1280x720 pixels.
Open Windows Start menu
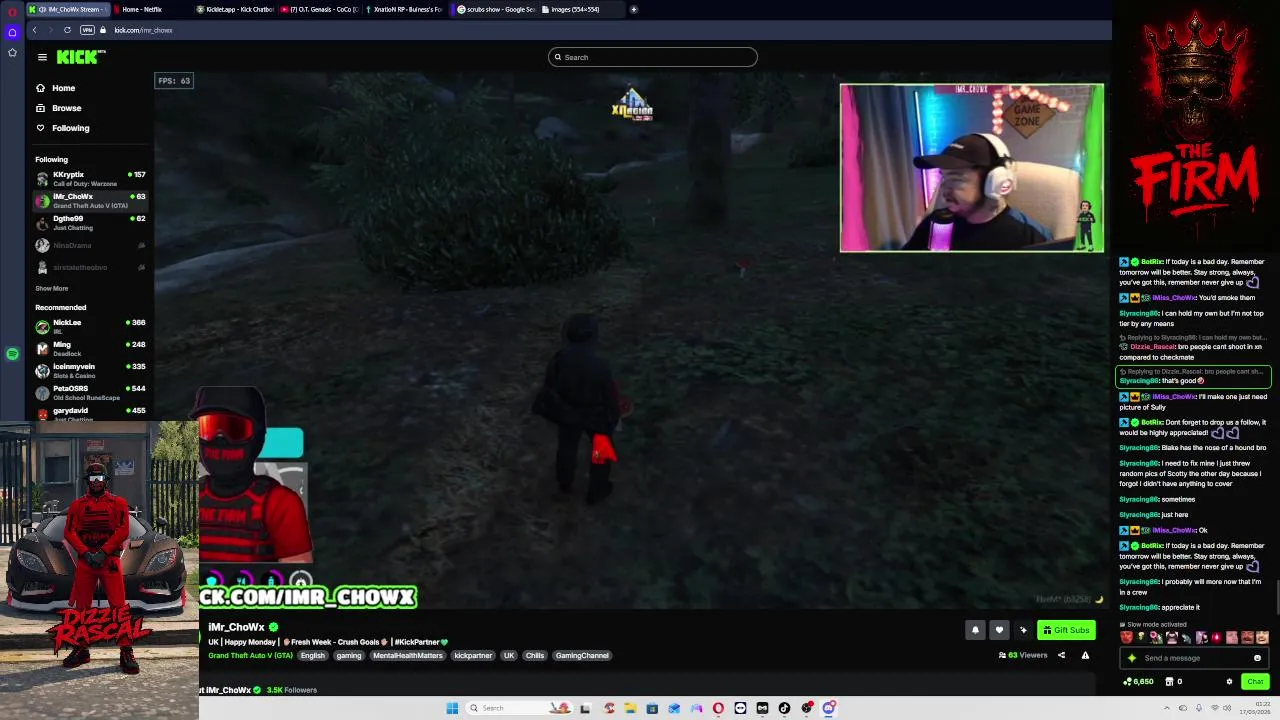(x=452, y=708)
